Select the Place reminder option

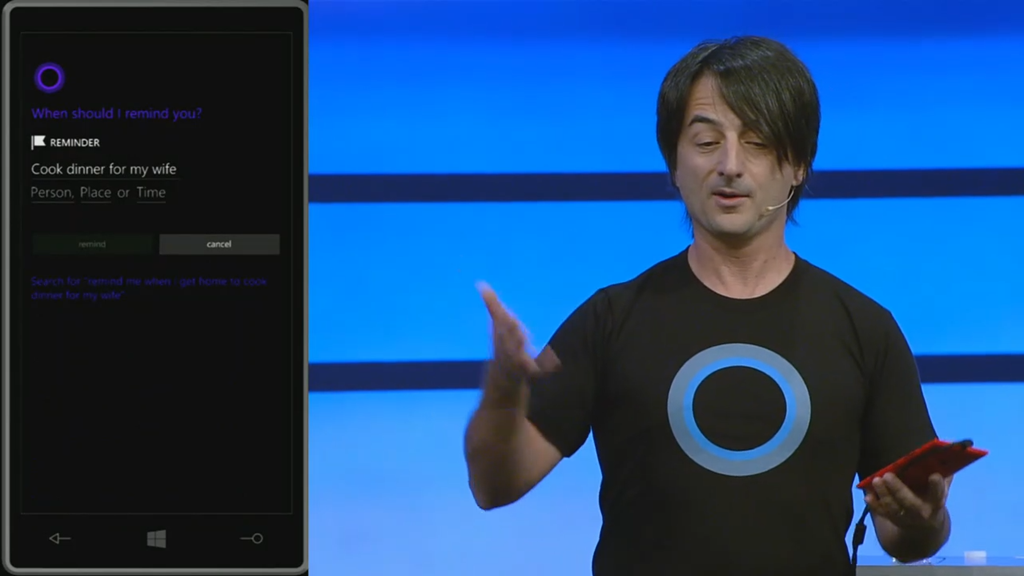[x=95, y=193]
